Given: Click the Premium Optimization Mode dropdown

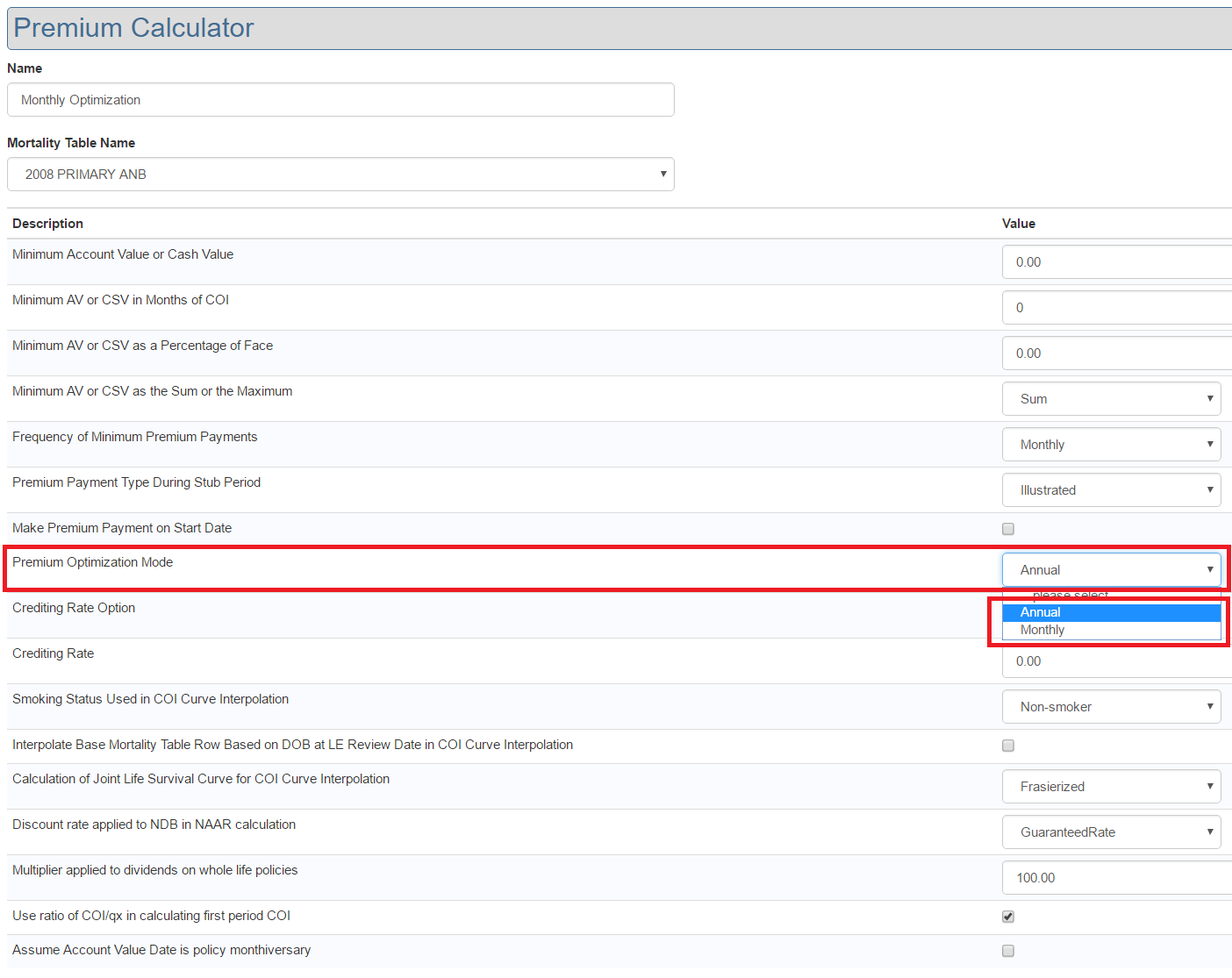Looking at the screenshot, I should point(1111,570).
